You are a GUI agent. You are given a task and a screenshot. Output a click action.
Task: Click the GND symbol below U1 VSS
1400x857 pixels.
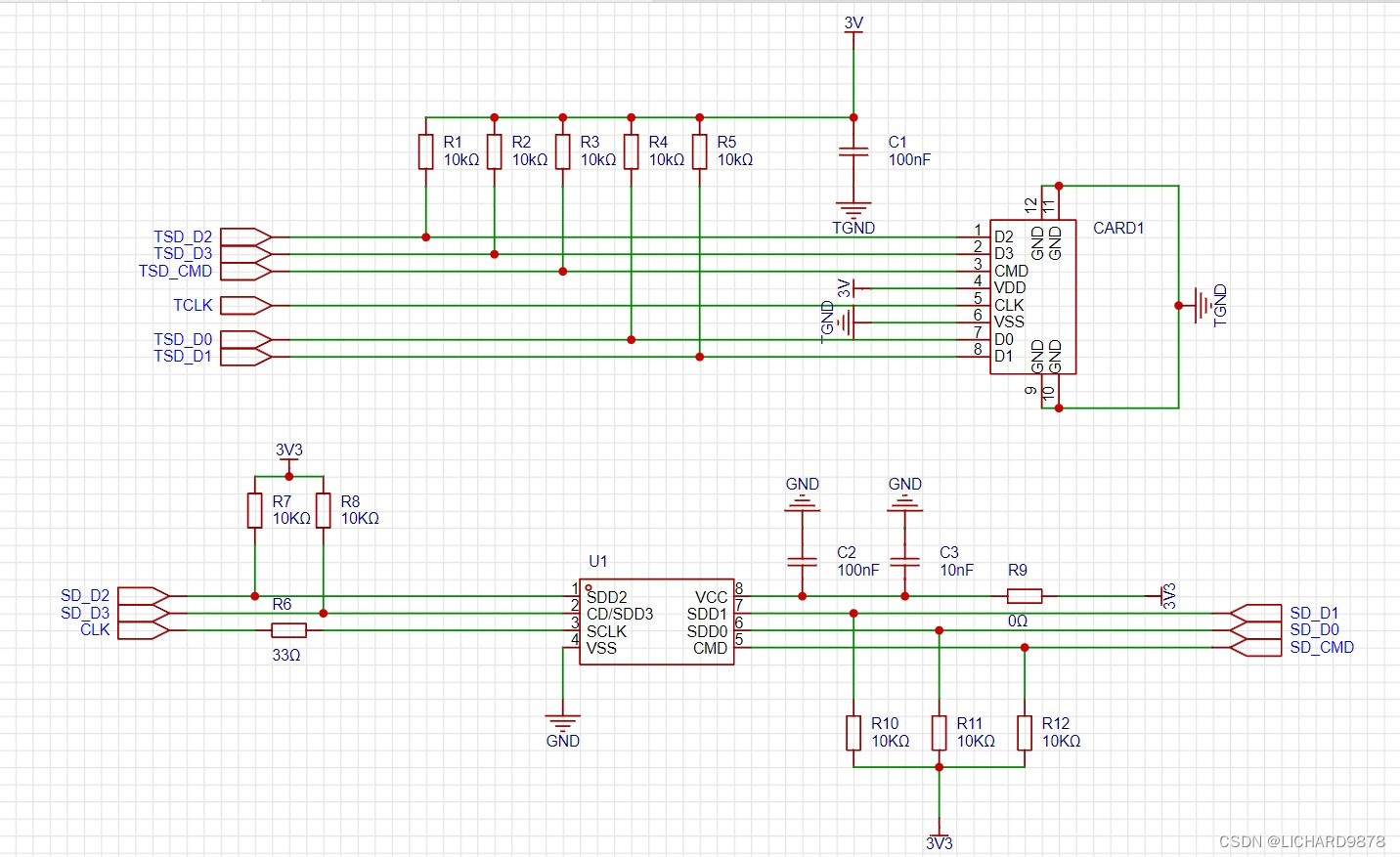(562, 724)
